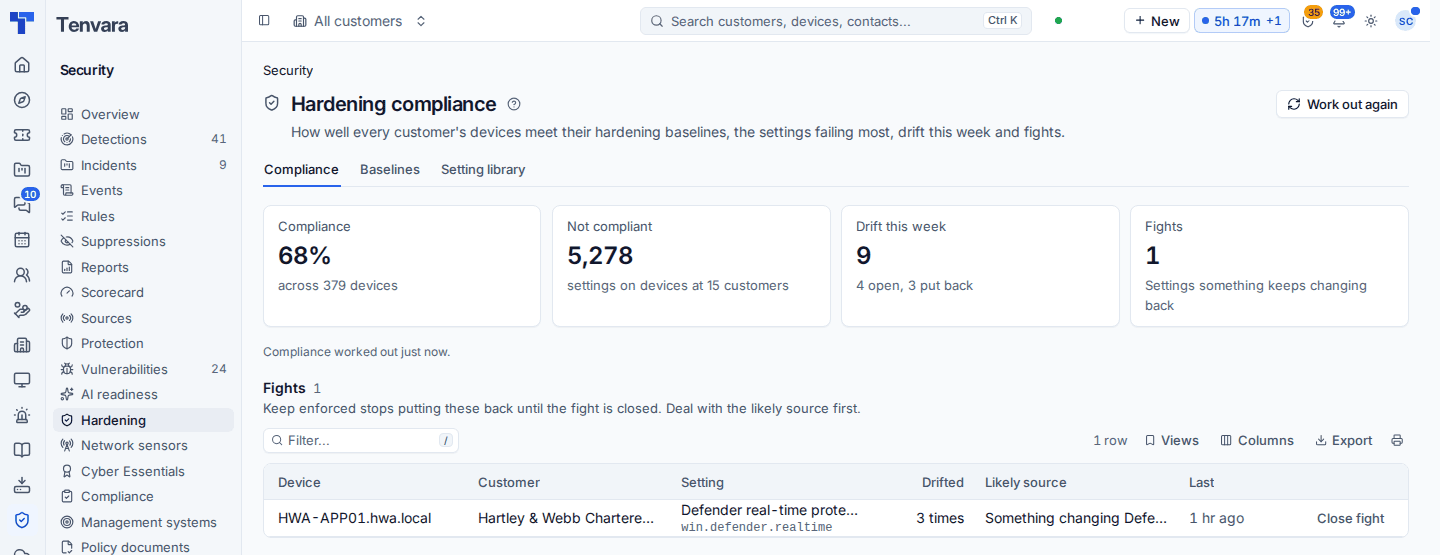Image resolution: width=1440 pixels, height=555 pixels.
Task: Switch to the Compliance tab
Action: click(301, 170)
